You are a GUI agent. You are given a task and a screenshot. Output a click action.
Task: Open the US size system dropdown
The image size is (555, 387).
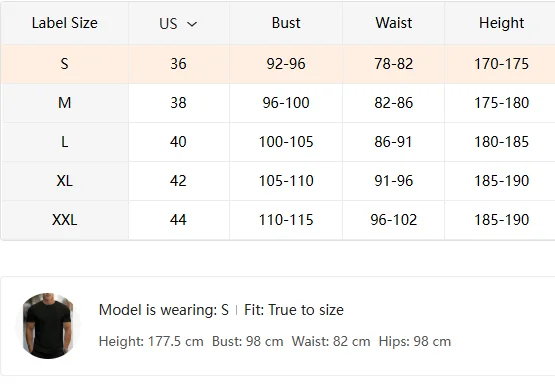tap(178, 24)
